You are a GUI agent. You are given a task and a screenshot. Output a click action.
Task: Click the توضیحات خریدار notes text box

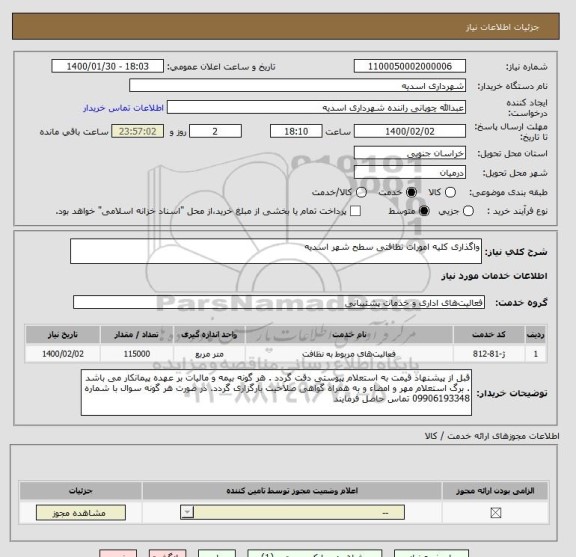click(x=276, y=393)
